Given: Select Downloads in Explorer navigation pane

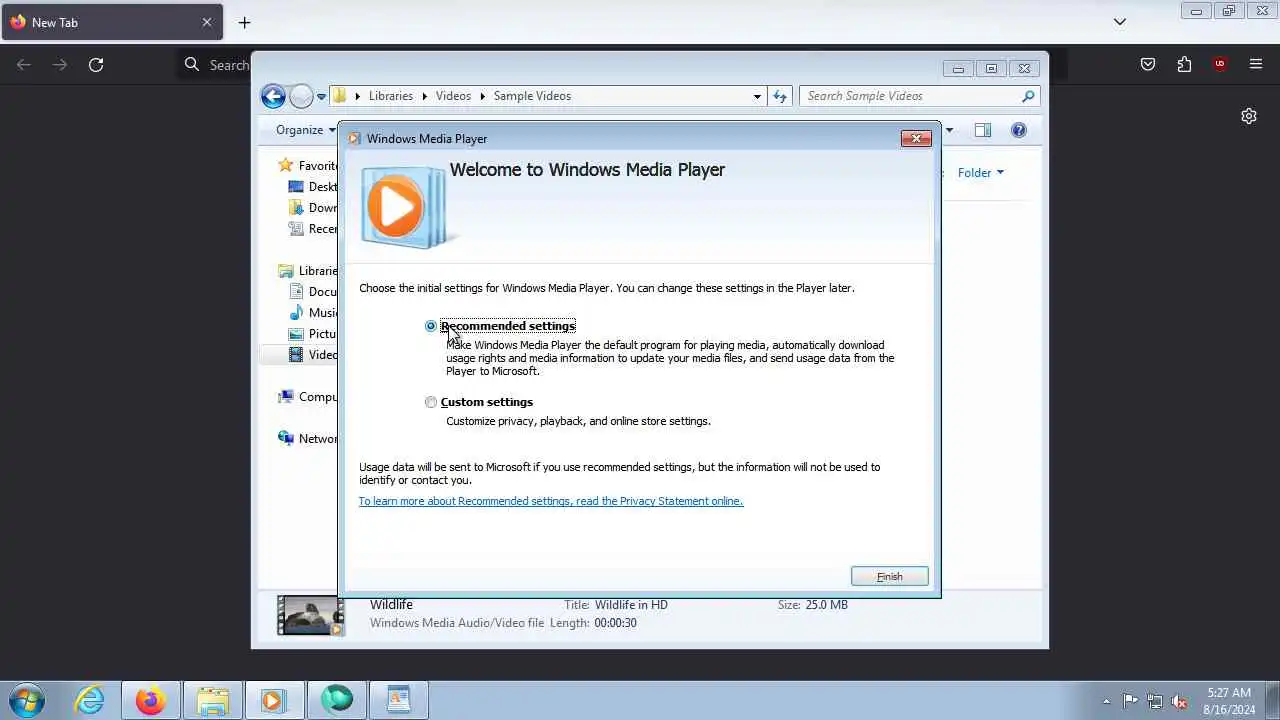Looking at the screenshot, I should click(313, 208).
